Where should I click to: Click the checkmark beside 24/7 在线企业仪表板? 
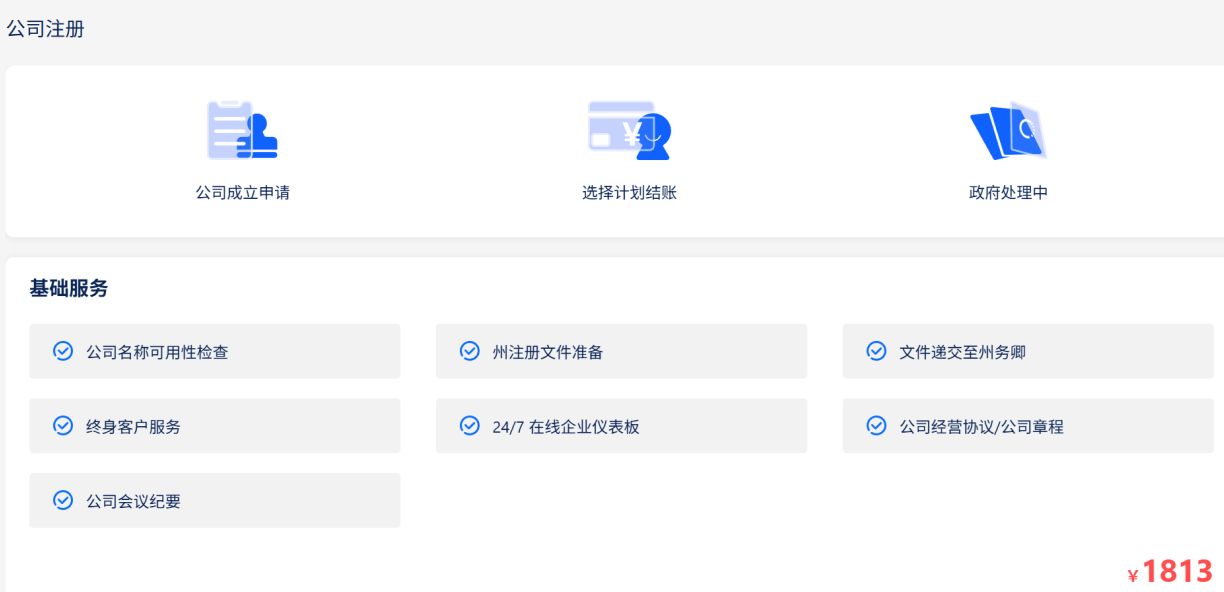(x=470, y=426)
